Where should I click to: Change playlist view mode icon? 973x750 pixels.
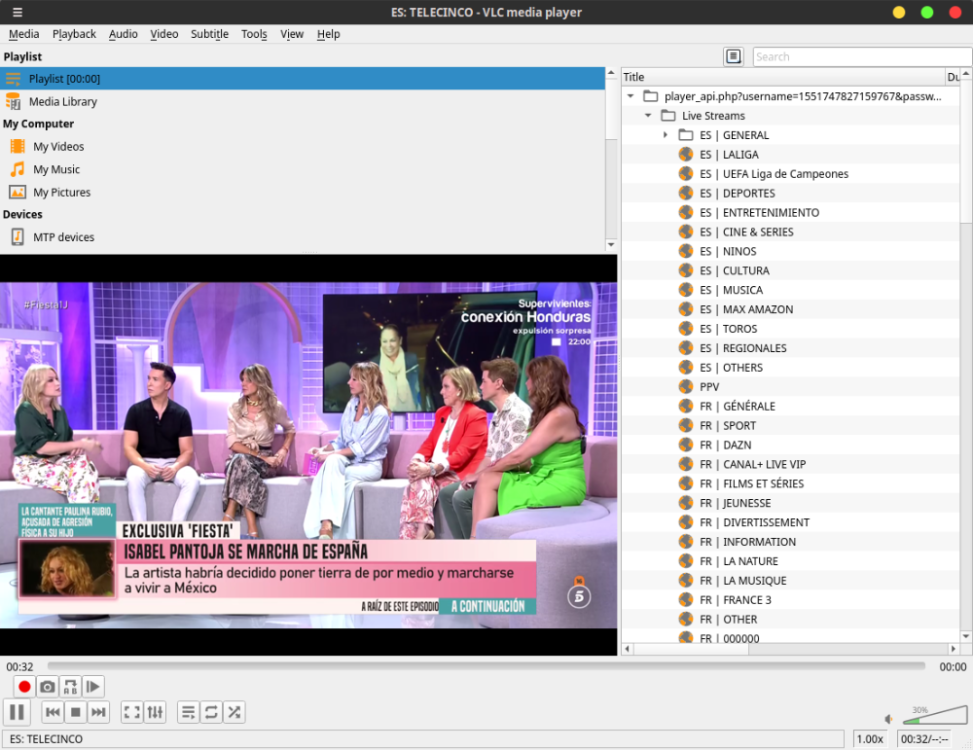733,56
